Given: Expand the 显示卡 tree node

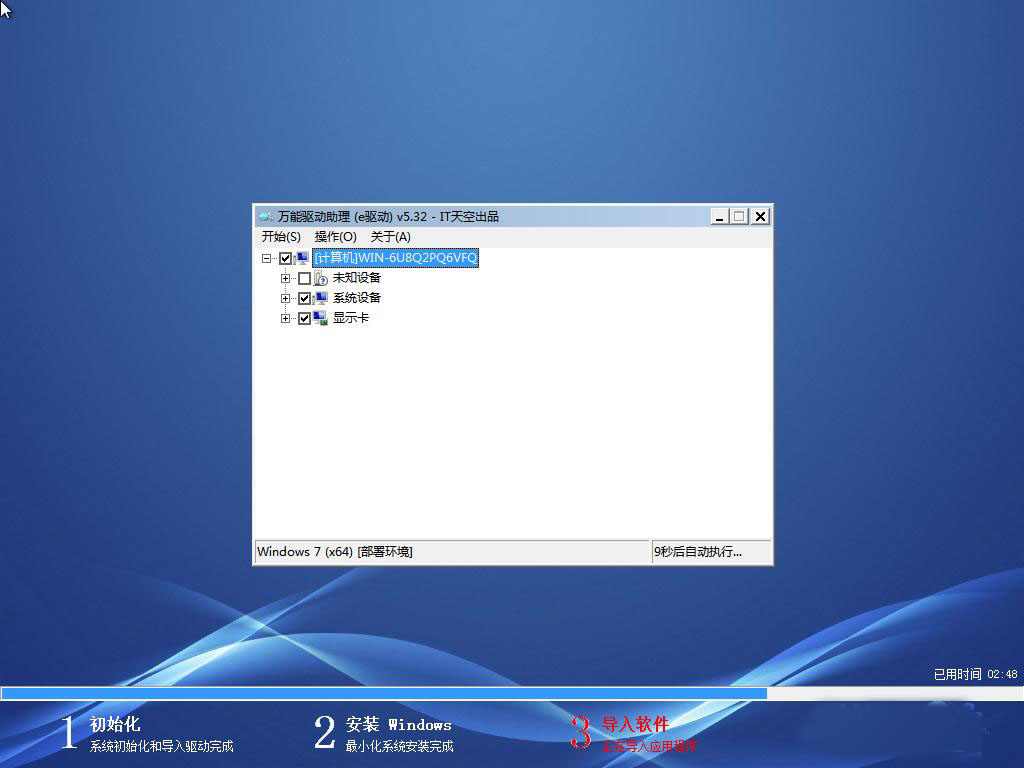Looking at the screenshot, I should (286, 318).
